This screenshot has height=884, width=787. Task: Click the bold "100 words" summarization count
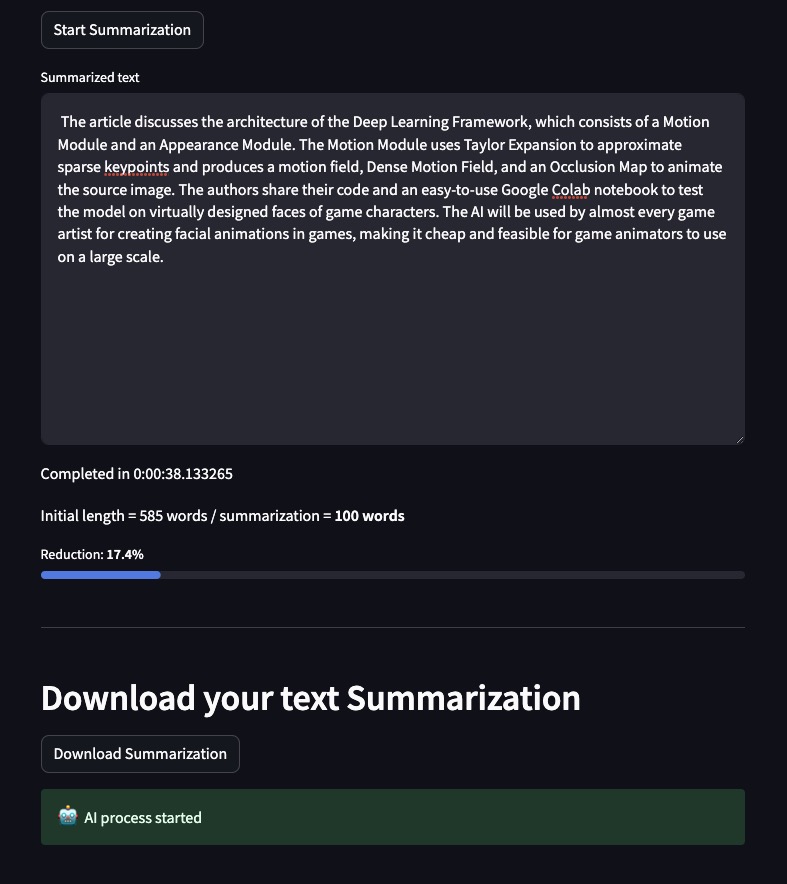tap(369, 516)
